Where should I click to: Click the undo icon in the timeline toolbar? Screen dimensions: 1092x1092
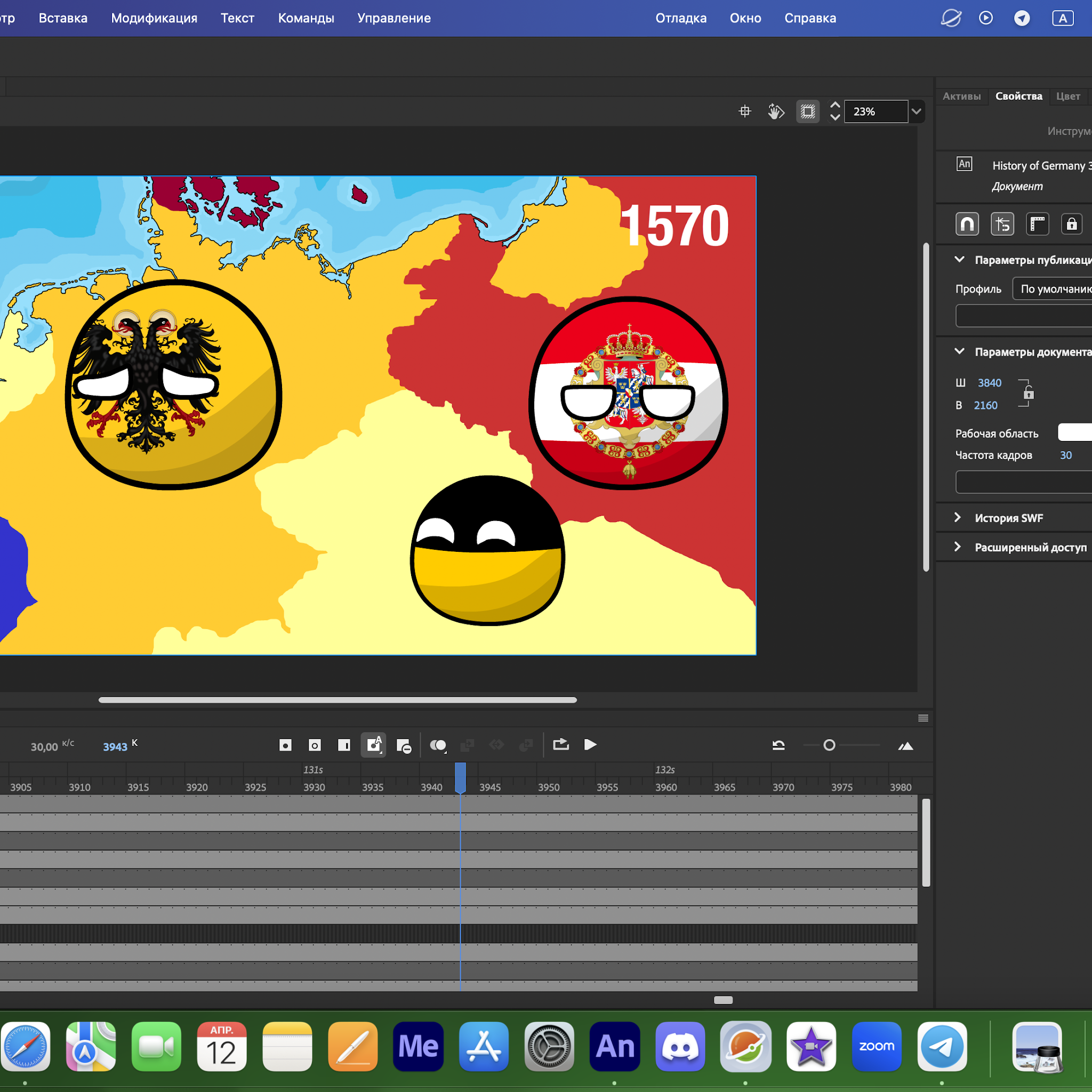pyautogui.click(x=778, y=745)
